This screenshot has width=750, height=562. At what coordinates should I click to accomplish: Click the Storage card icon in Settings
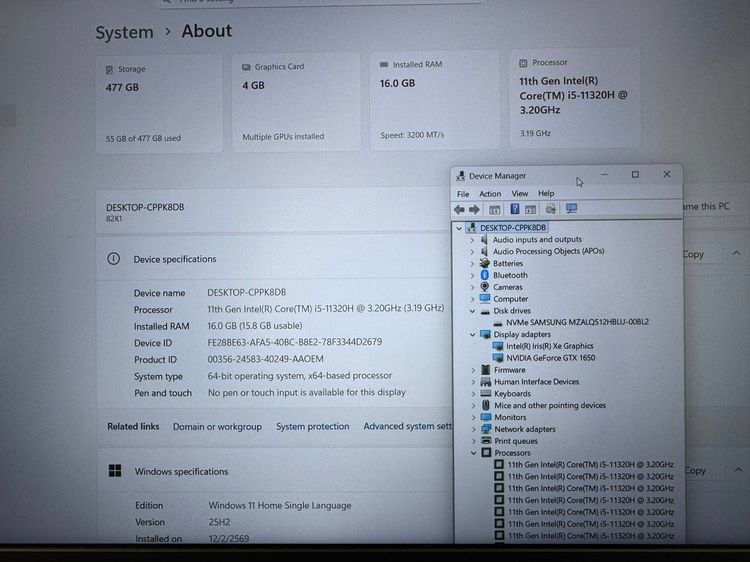click(109, 70)
